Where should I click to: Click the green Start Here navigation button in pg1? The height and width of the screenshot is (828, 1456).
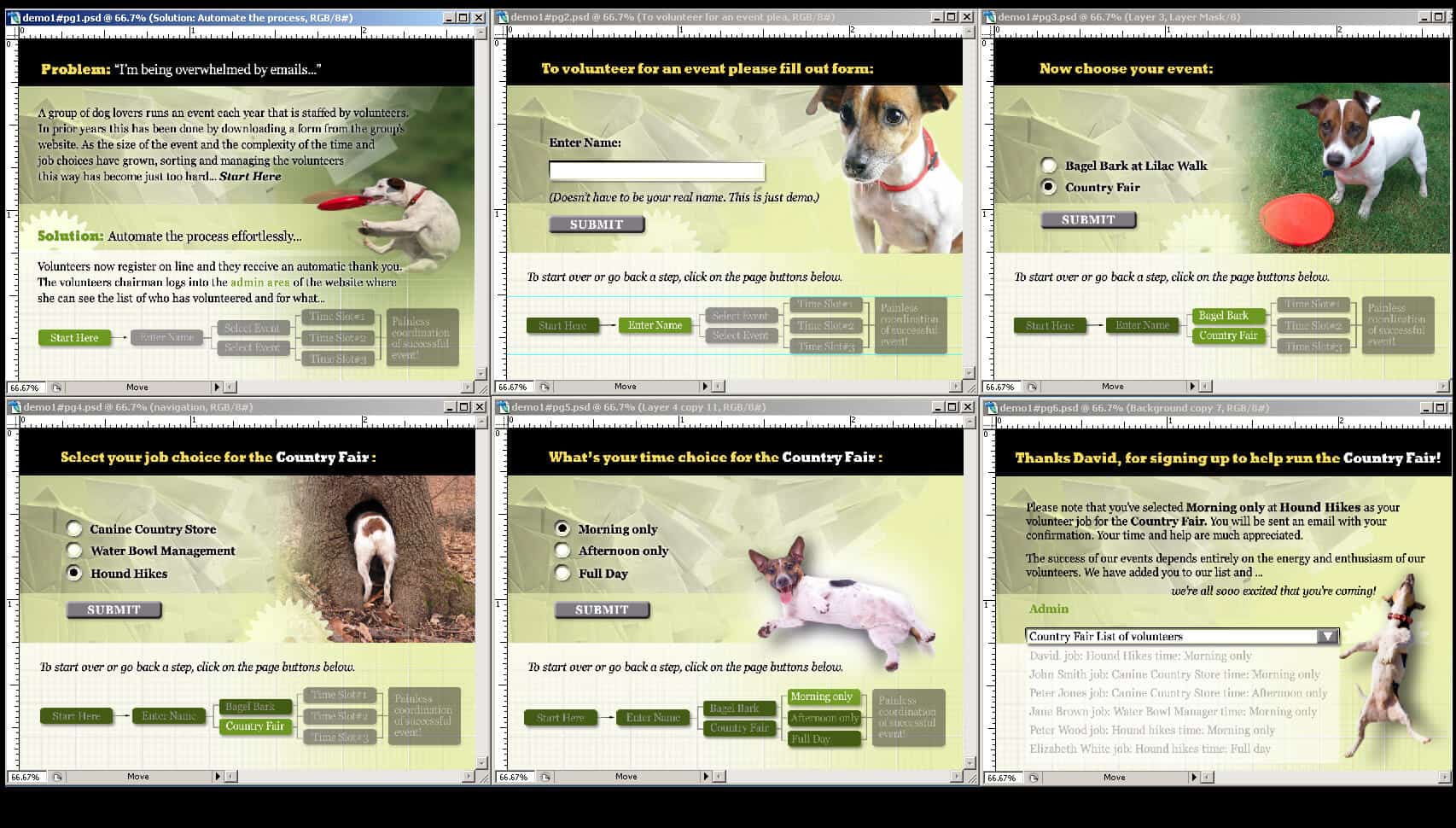coord(74,338)
